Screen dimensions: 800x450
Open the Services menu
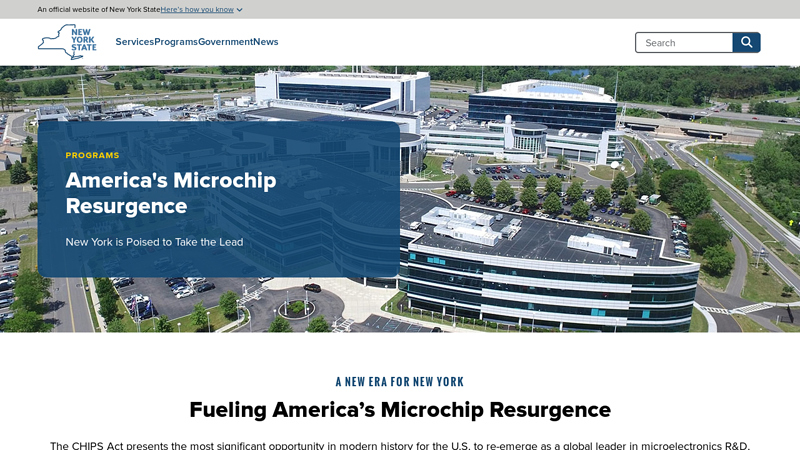point(135,42)
